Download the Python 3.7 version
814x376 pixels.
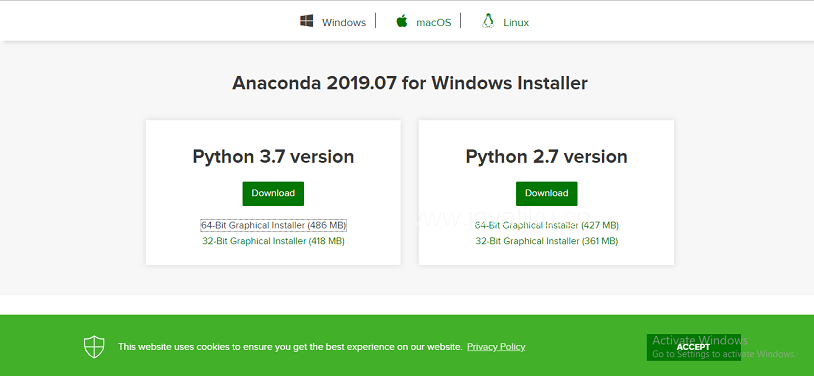tap(273, 193)
